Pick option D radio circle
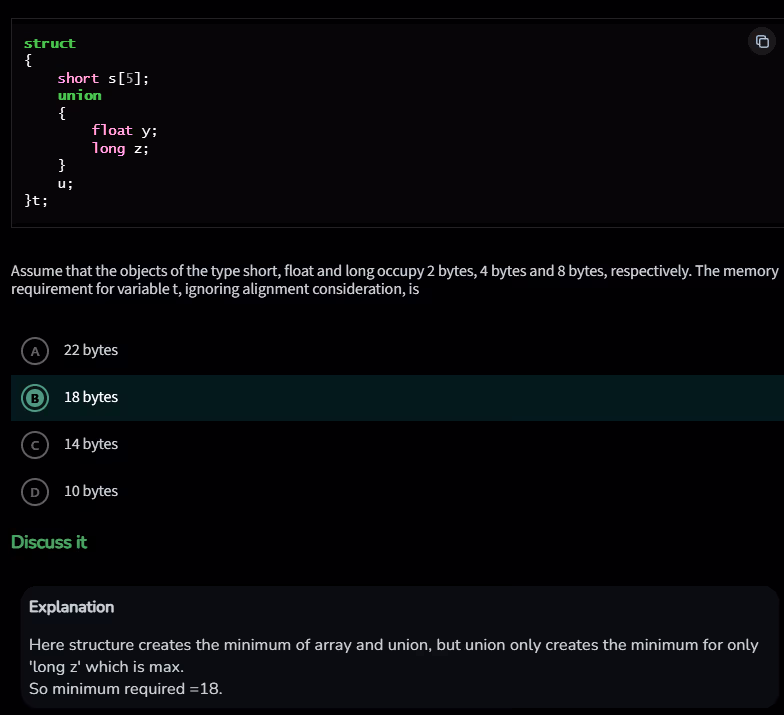The width and height of the screenshot is (784, 715). tap(35, 492)
